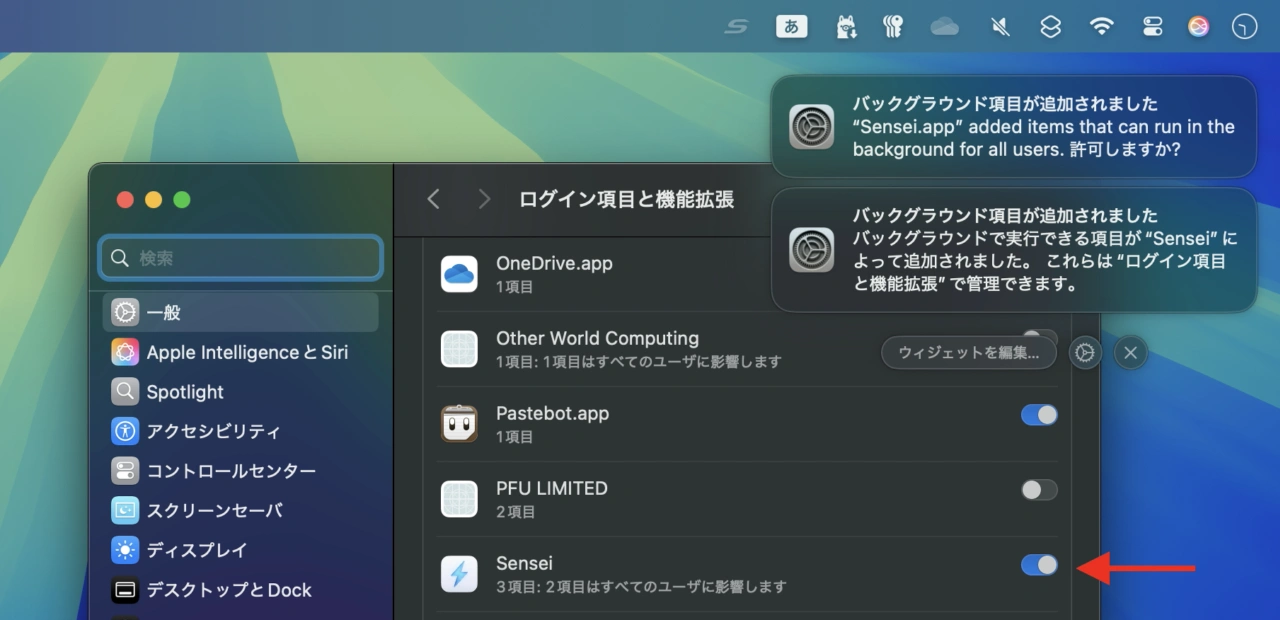
Task: Click the widget settings gear icon
Action: [x=1086, y=353]
